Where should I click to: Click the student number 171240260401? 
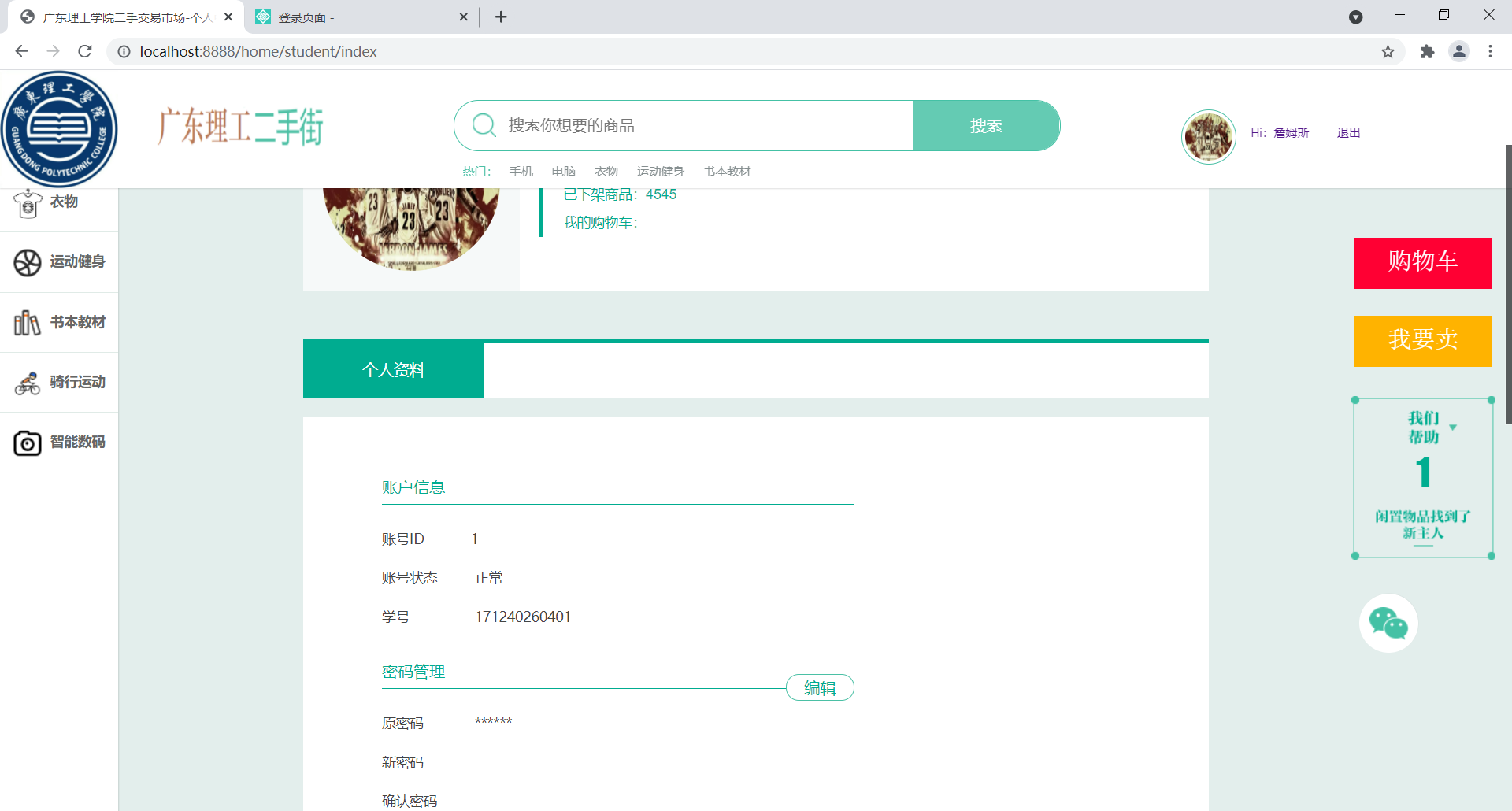pos(523,617)
